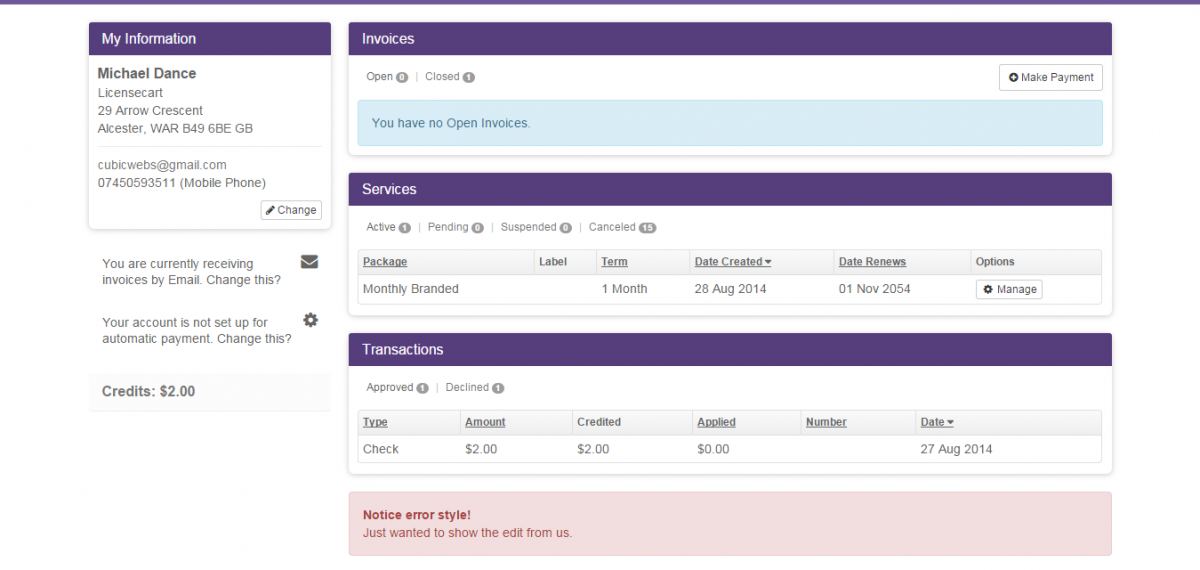Viewport: 1200px width, 570px height.
Task: Click the '29 Arrow Crescent' address line
Action: [x=150, y=111]
